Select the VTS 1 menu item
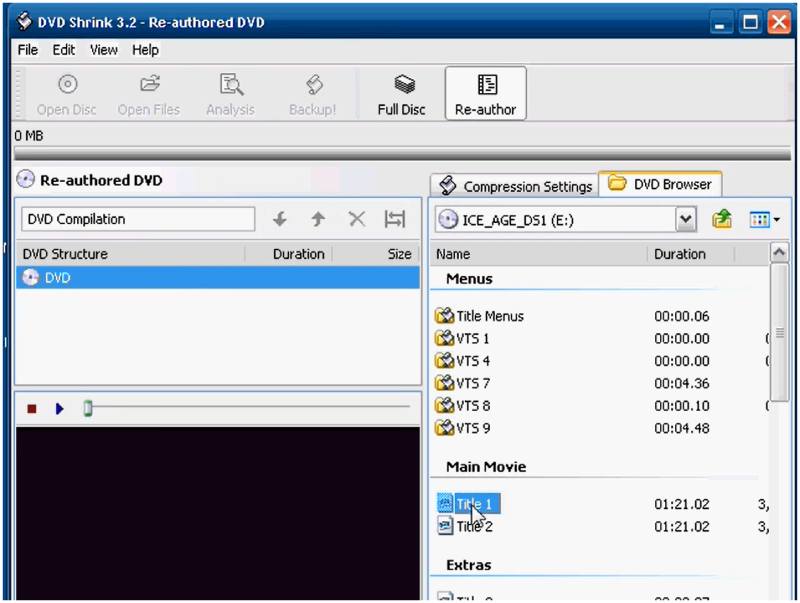This screenshot has width=800, height=603. (462, 338)
